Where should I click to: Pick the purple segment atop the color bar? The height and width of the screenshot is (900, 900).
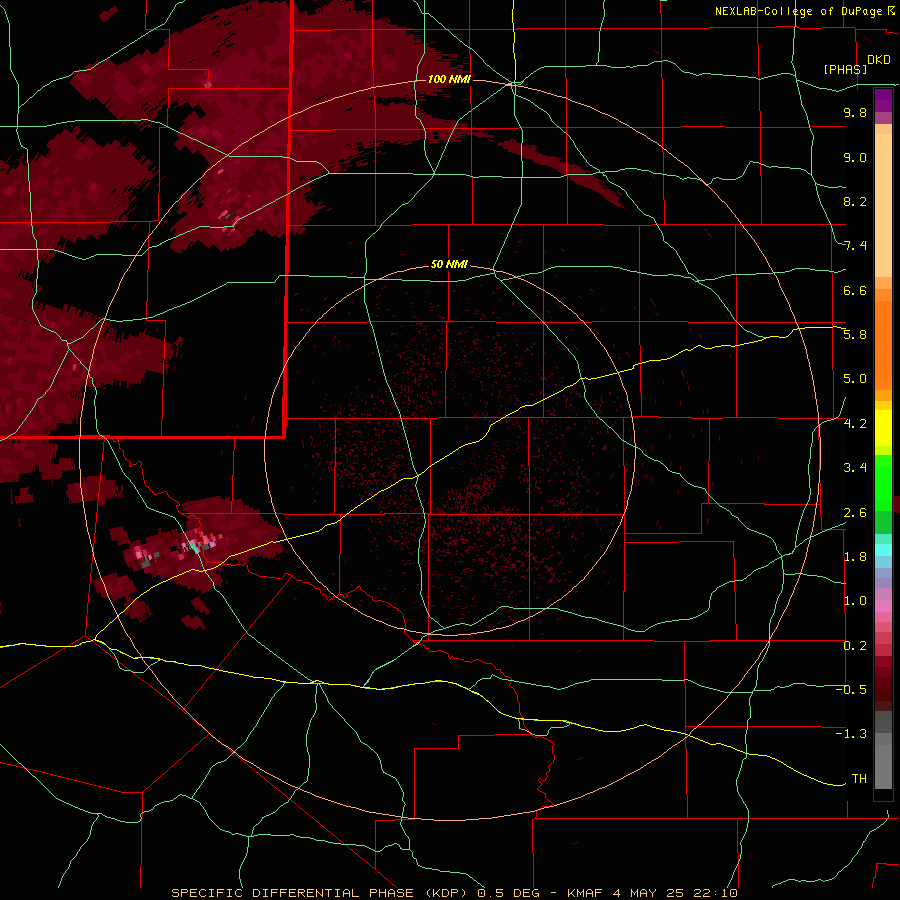[883, 100]
